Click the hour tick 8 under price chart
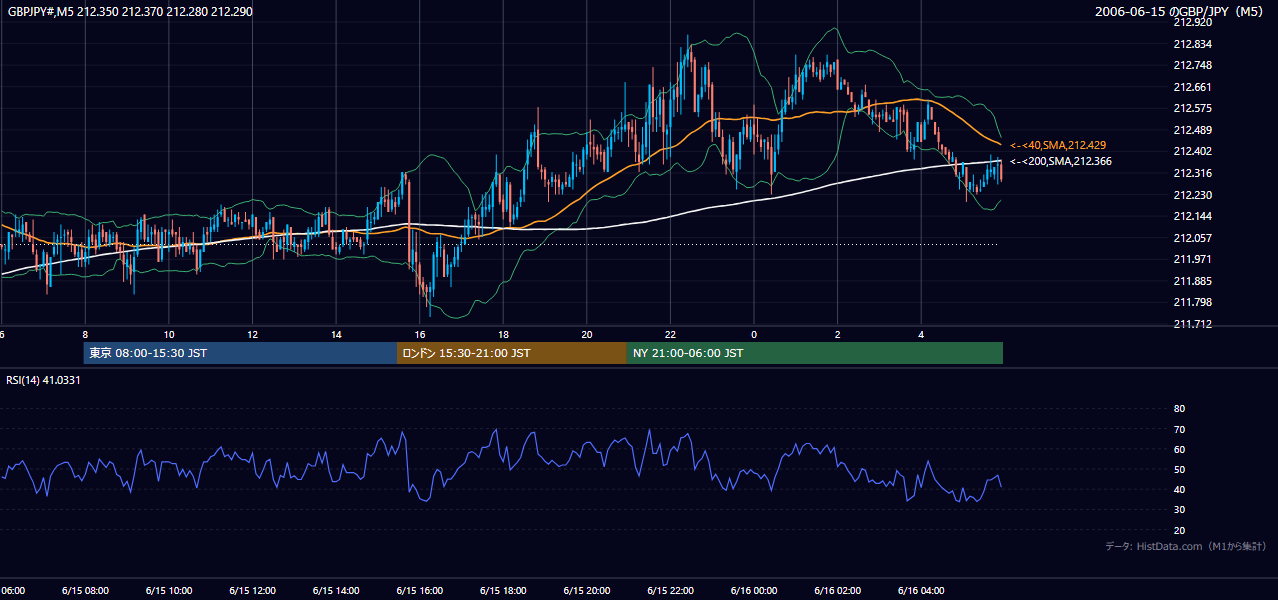The width and height of the screenshot is (1278, 600). point(85,334)
